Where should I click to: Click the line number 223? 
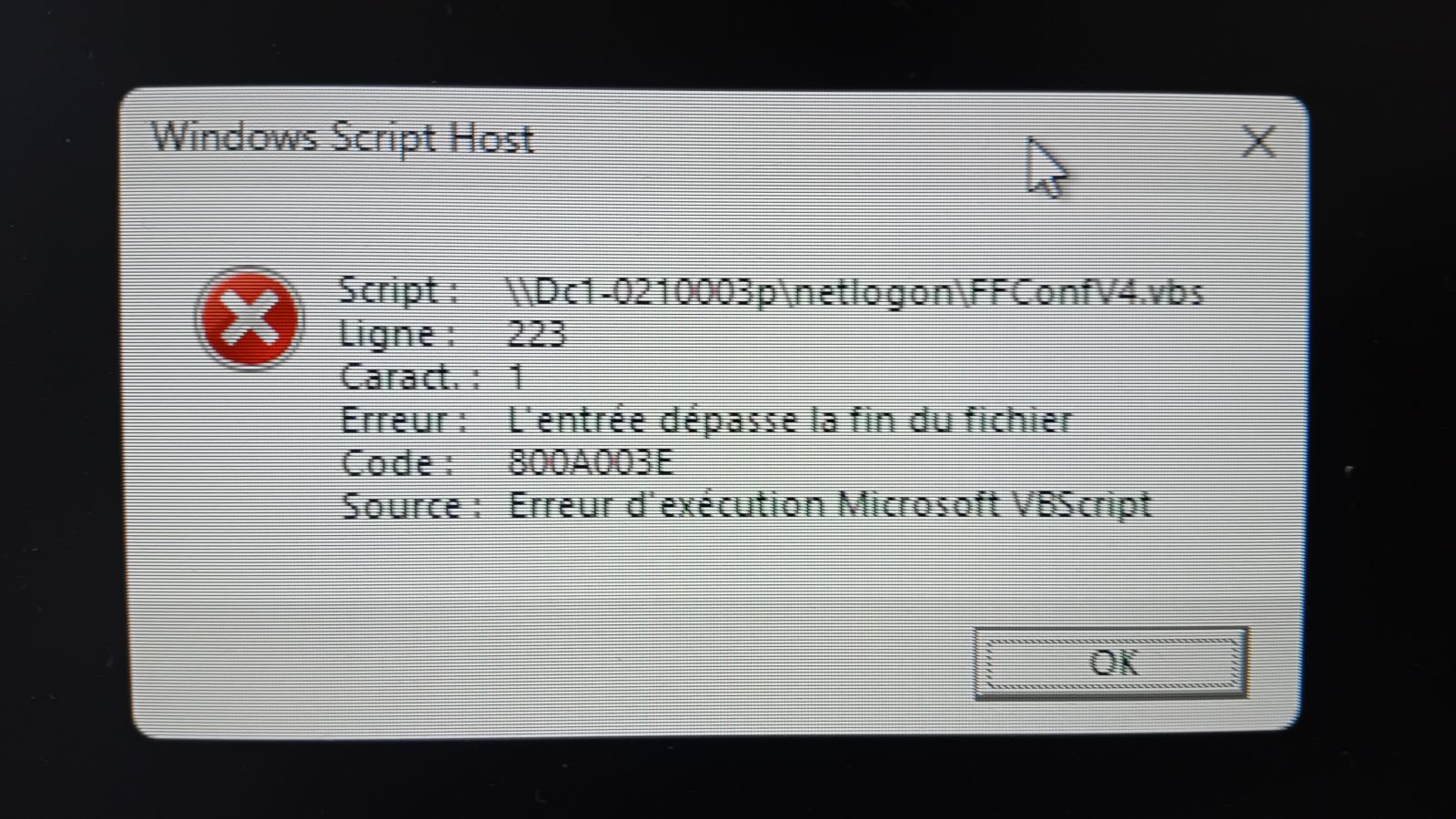tap(537, 334)
